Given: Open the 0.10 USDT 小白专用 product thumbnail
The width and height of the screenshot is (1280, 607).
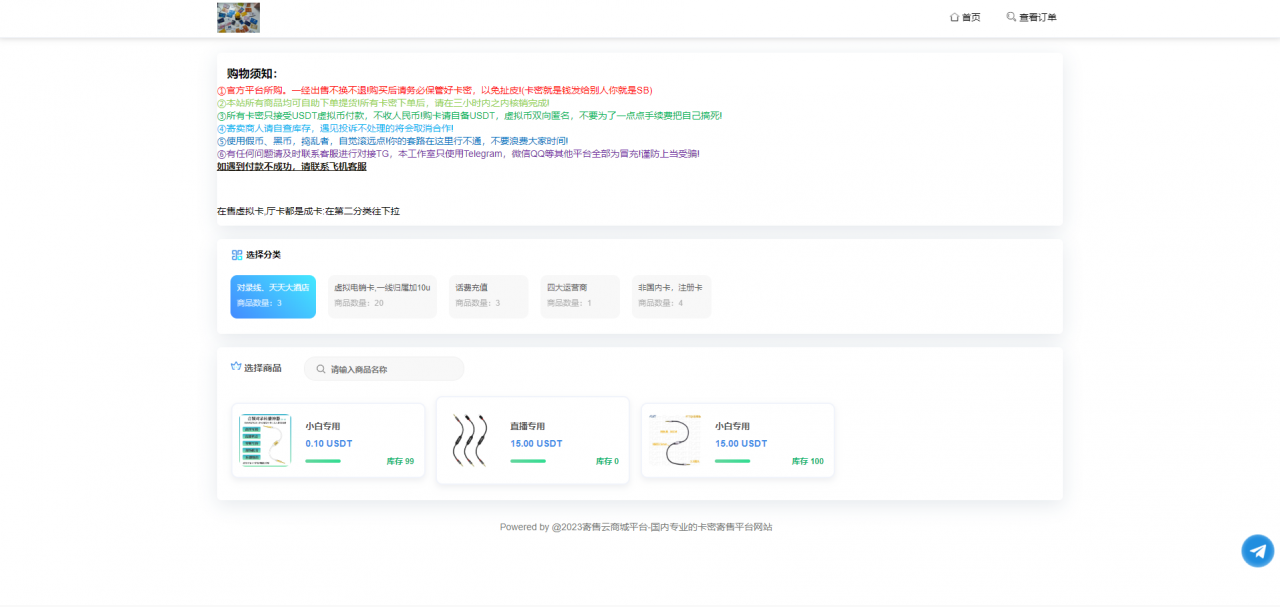Looking at the screenshot, I should coord(265,440).
